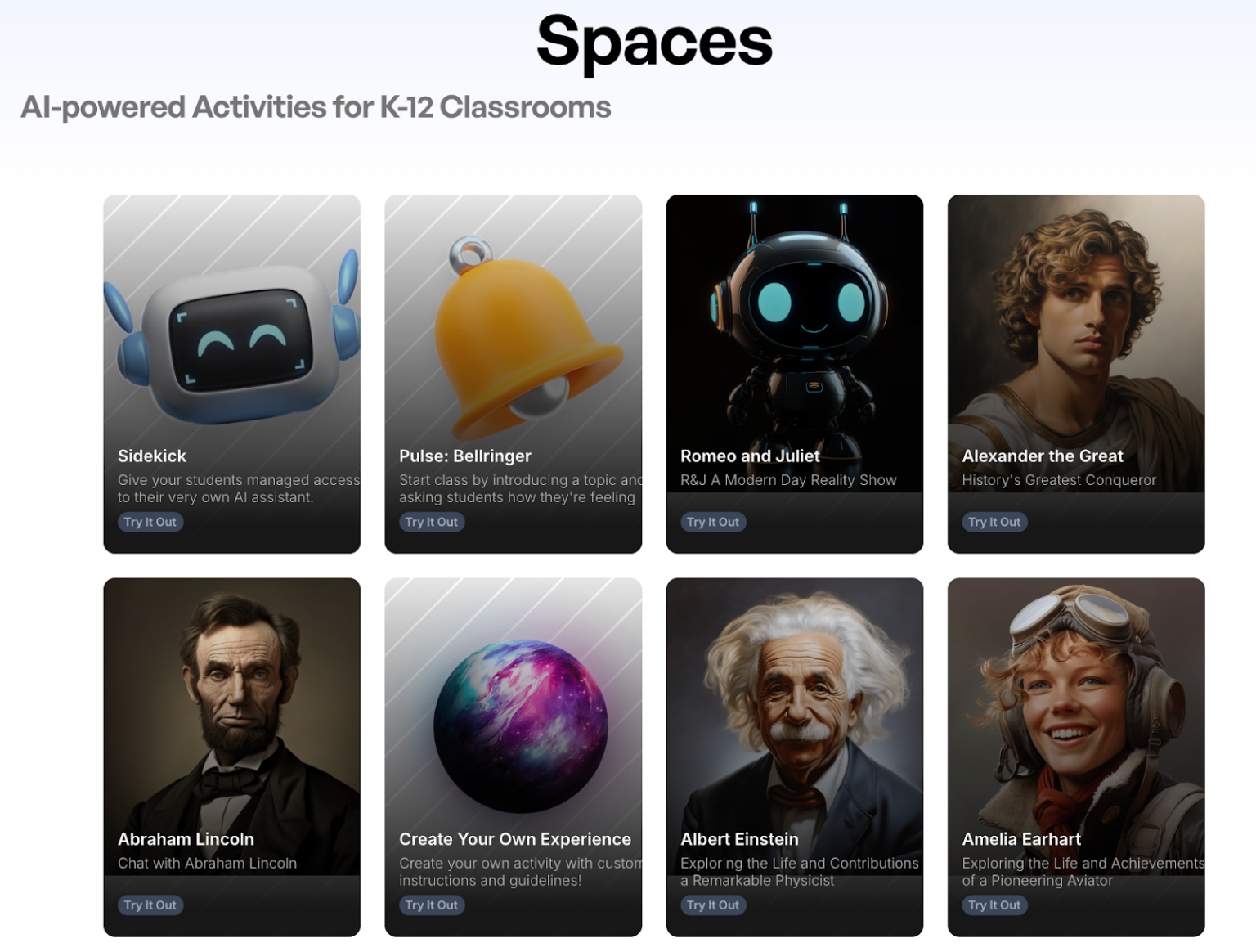Try It Out for Create Your Own Experience
The height and width of the screenshot is (952, 1256).
point(432,905)
